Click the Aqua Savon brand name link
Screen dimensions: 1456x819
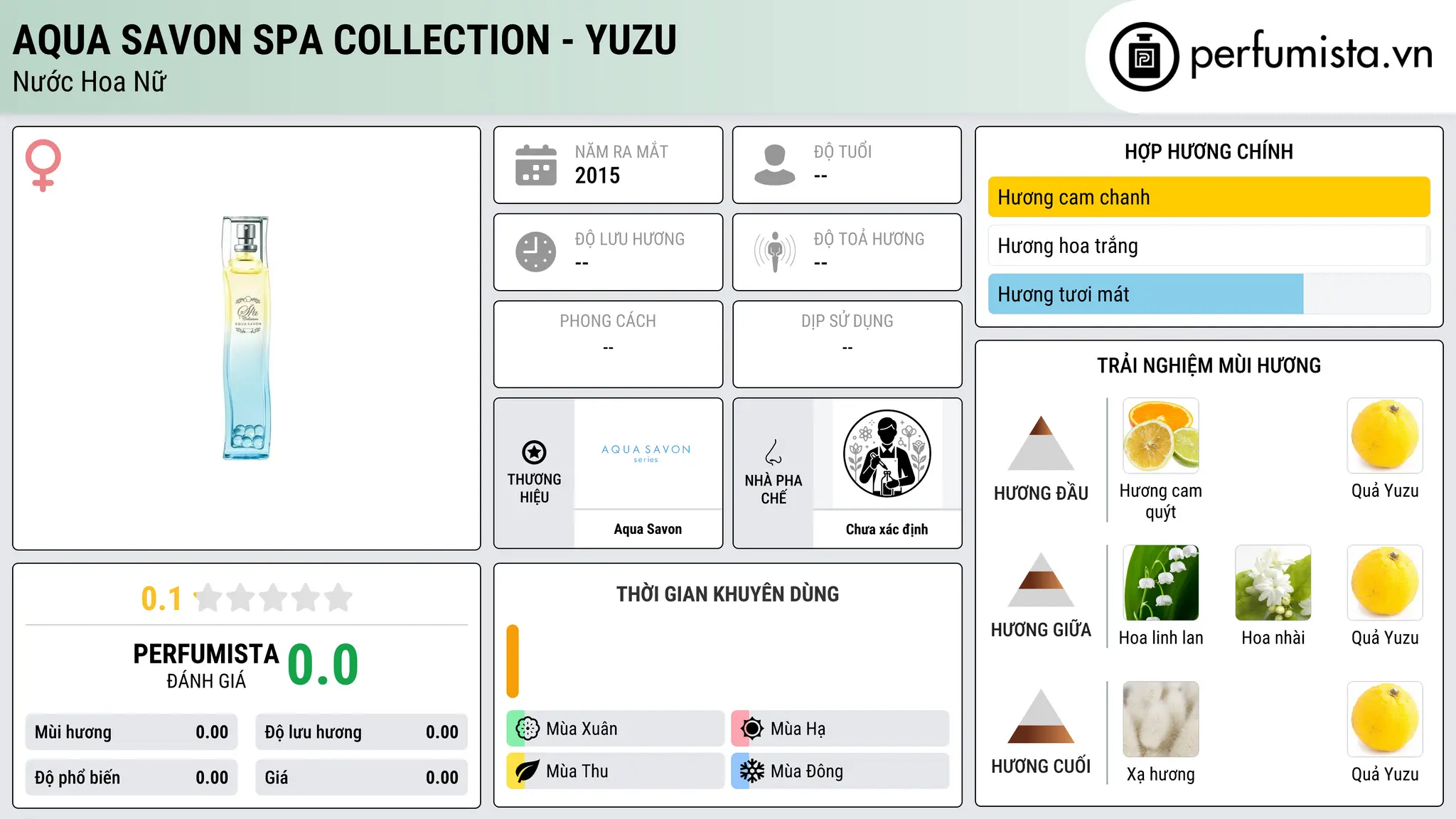click(648, 529)
